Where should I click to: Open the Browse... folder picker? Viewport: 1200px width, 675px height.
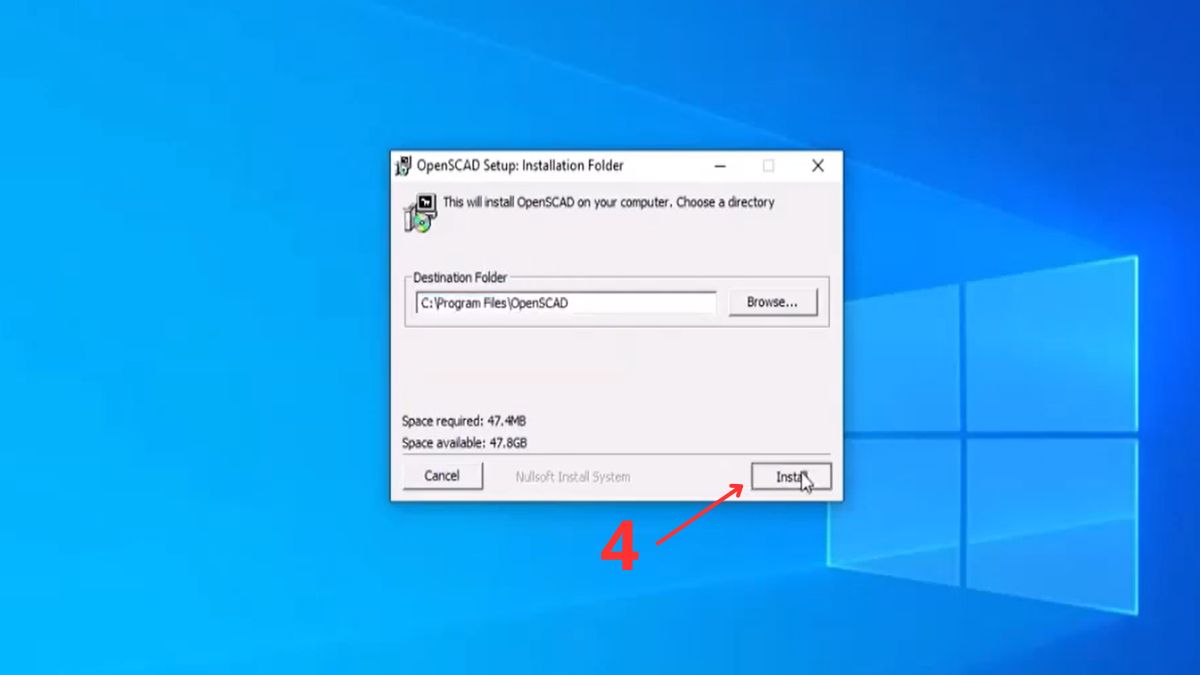tap(772, 302)
